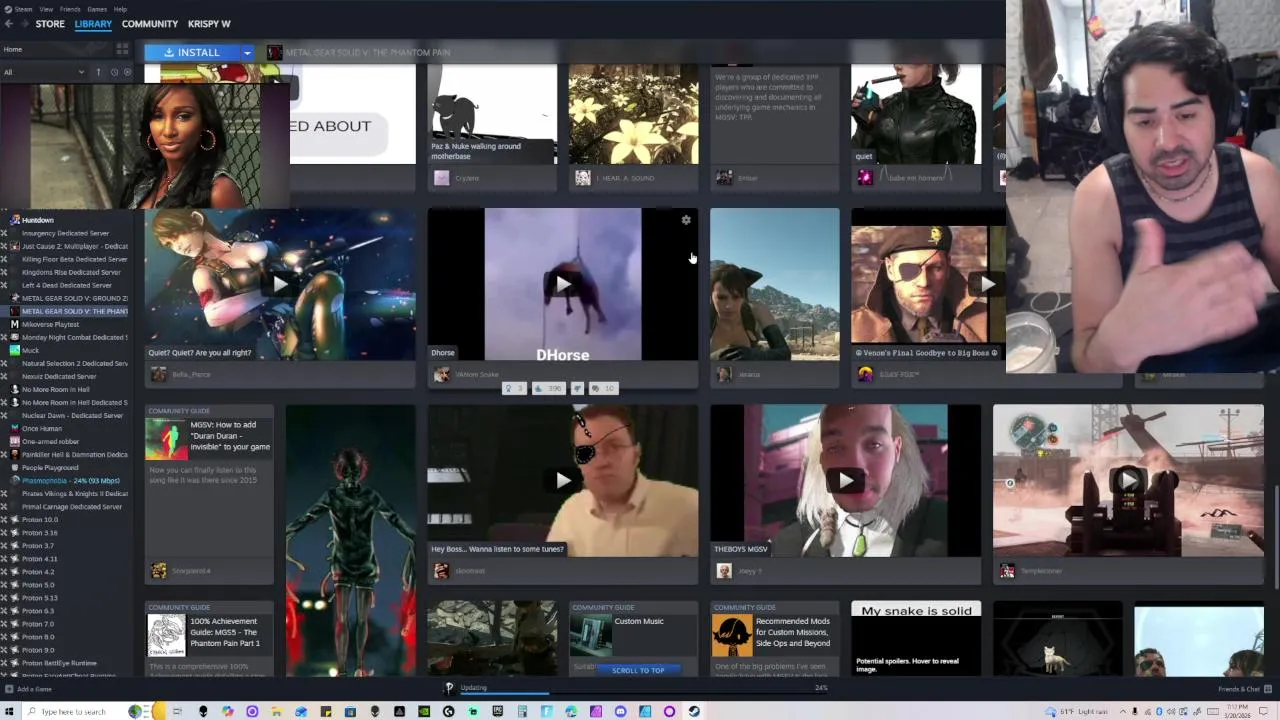Expand the dropdown arrow beside INSTALL

pos(247,52)
